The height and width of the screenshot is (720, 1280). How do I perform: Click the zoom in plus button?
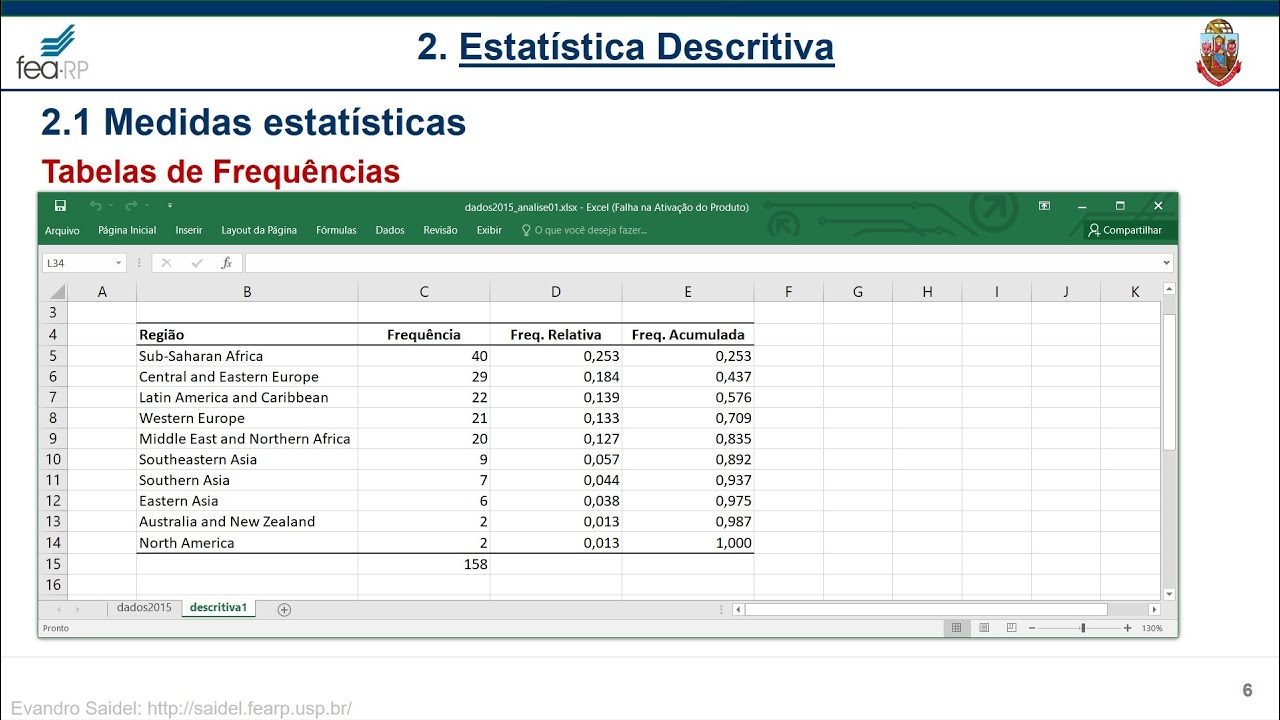[x=1128, y=628]
